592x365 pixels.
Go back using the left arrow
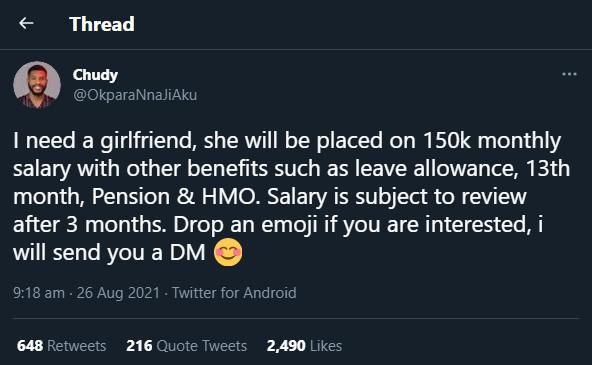coord(26,23)
